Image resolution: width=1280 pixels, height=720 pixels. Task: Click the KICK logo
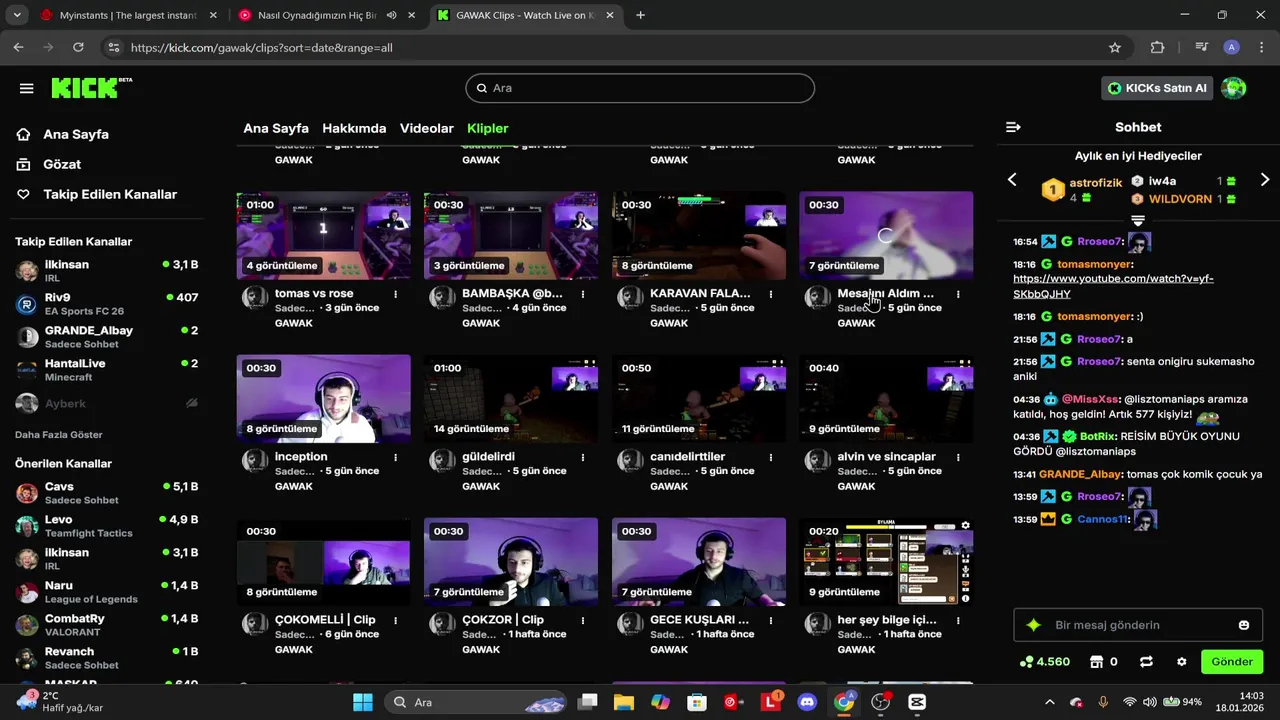pos(91,88)
